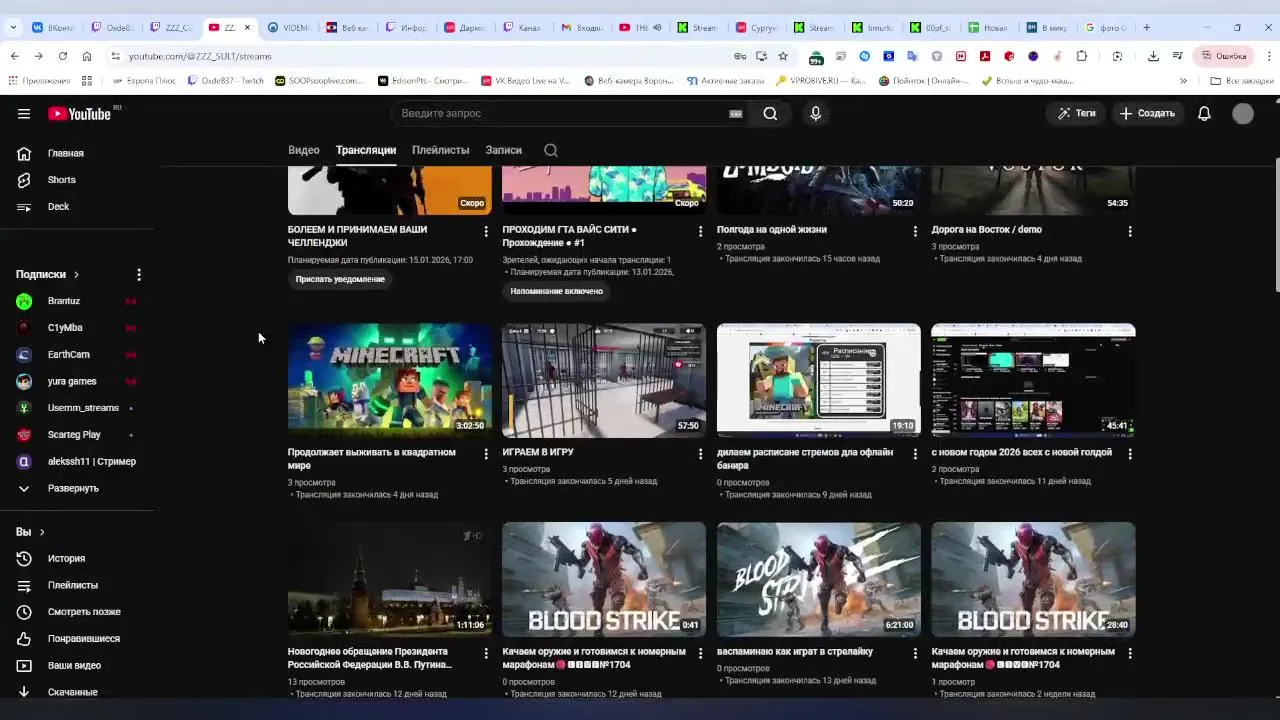Click the search magnifier button

point(770,114)
